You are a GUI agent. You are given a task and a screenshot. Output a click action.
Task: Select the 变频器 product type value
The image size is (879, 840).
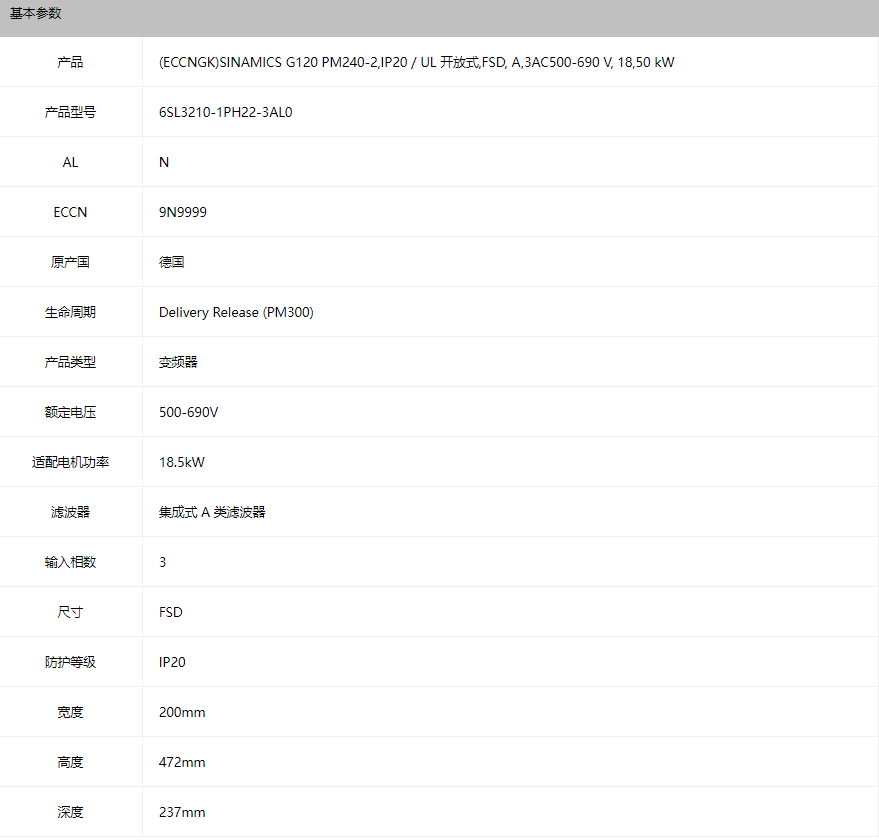(178, 362)
